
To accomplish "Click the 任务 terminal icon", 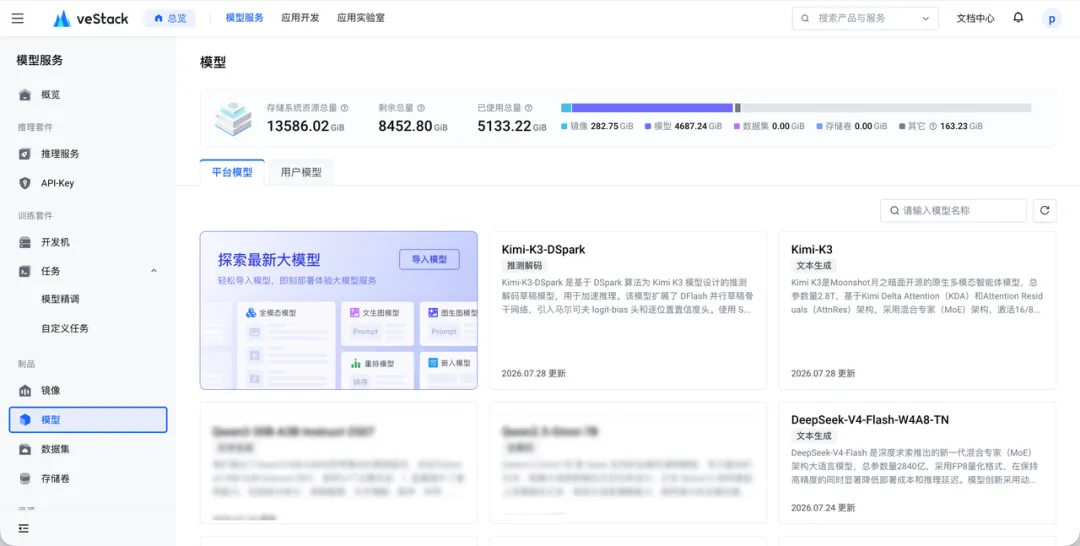I will (x=25, y=271).
